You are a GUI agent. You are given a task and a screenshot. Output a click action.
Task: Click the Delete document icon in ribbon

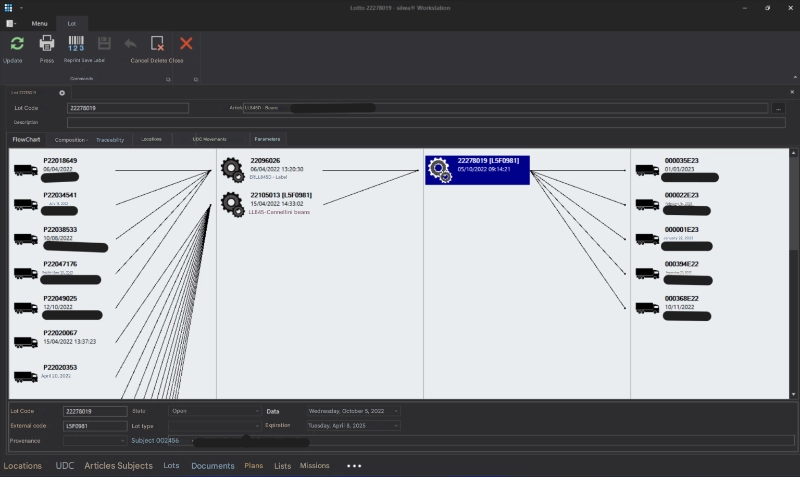pos(157,43)
